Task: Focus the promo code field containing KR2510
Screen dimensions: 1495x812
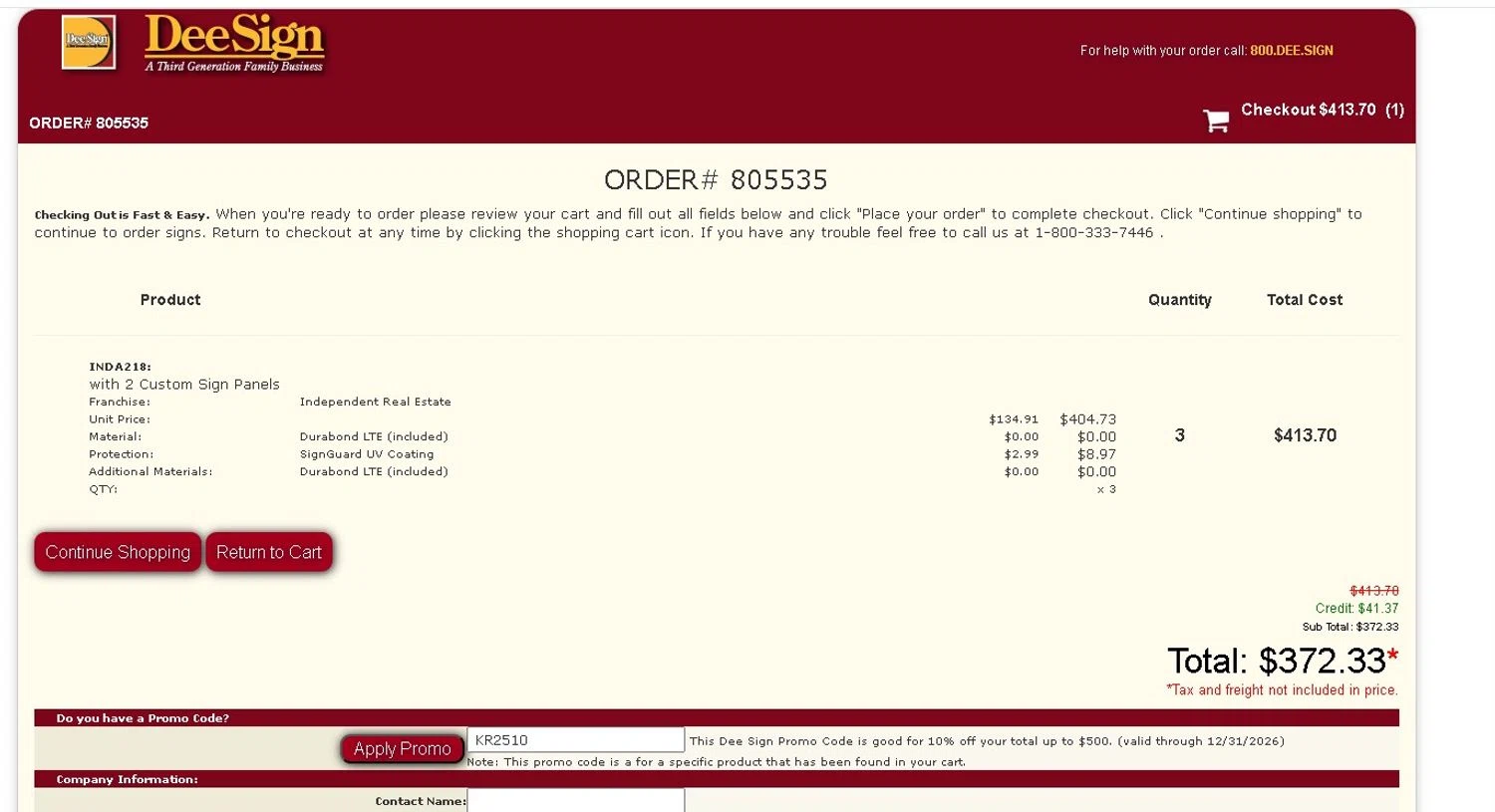Action: [576, 740]
